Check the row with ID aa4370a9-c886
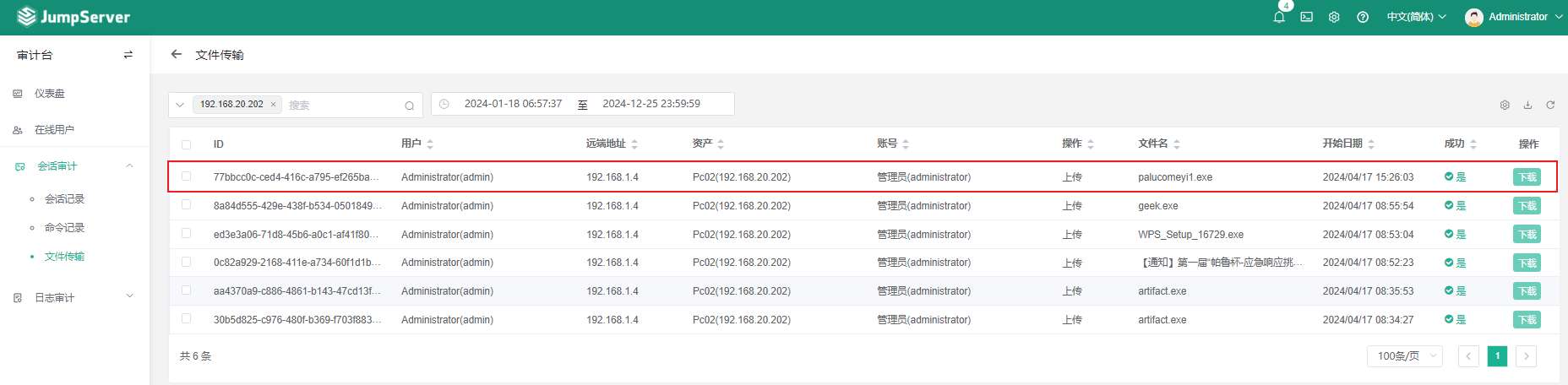 tap(187, 290)
